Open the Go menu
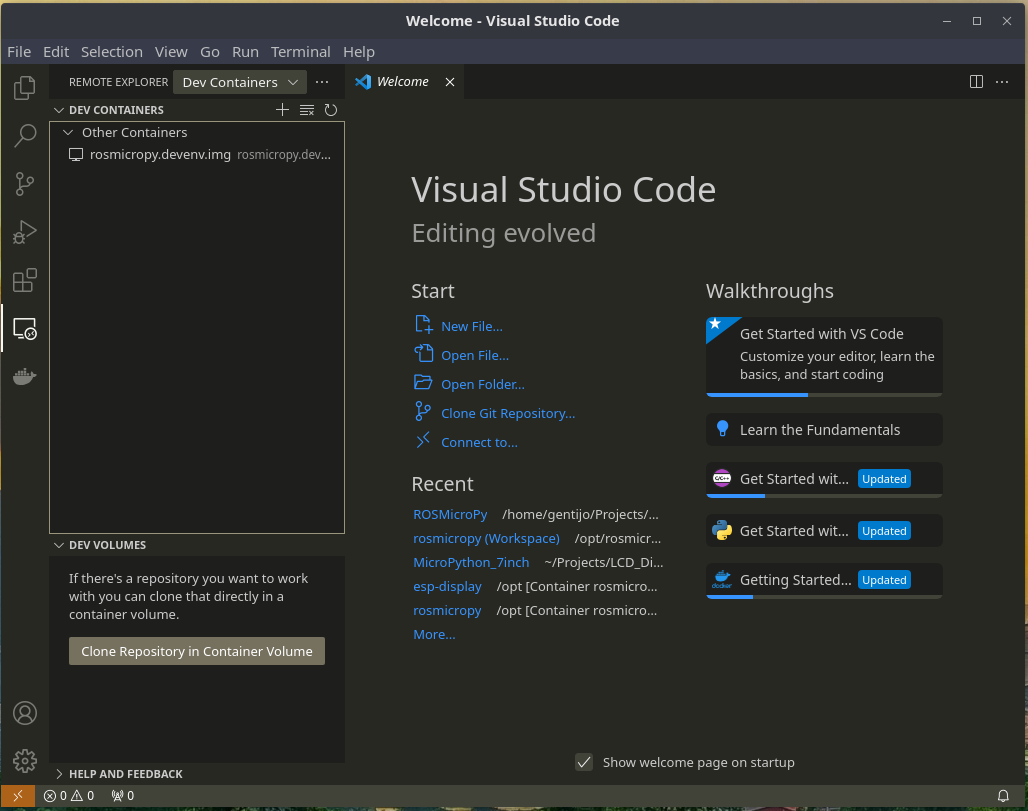 210,52
